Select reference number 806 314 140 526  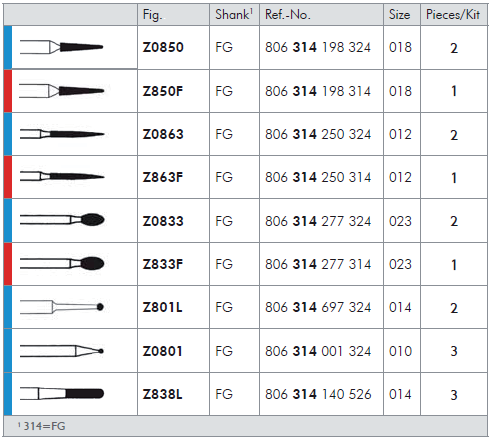[x=318, y=394]
